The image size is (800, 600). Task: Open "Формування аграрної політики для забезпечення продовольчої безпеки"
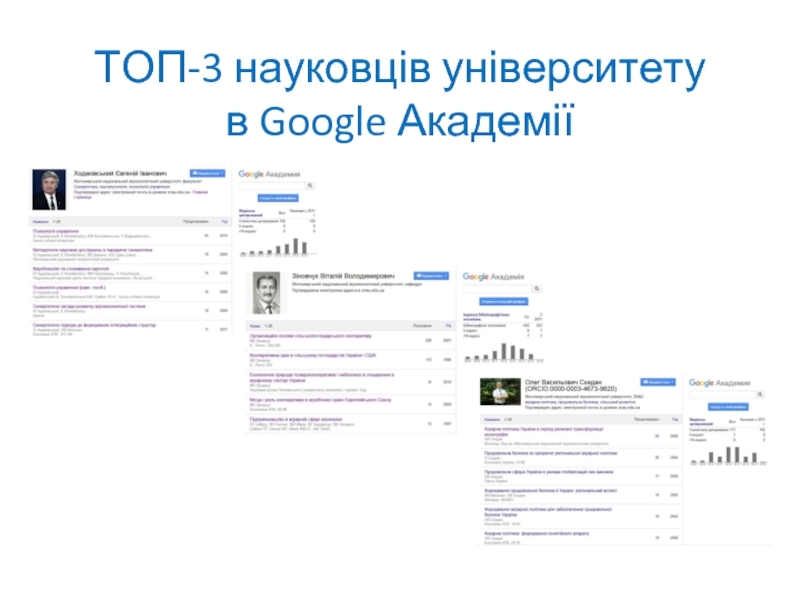click(548, 512)
